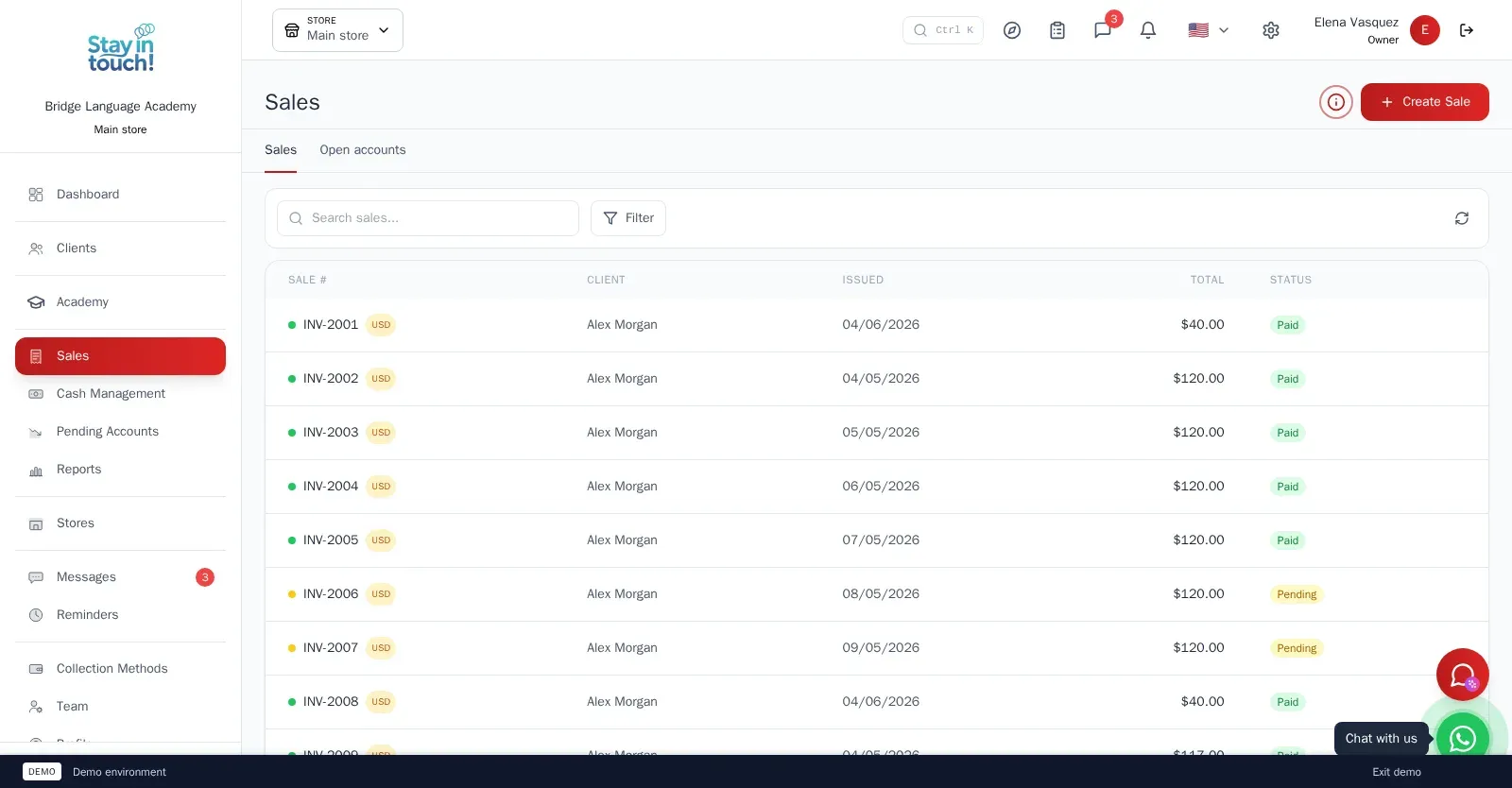Click Exit demo link
The image size is (1512, 788).
coord(1397,772)
